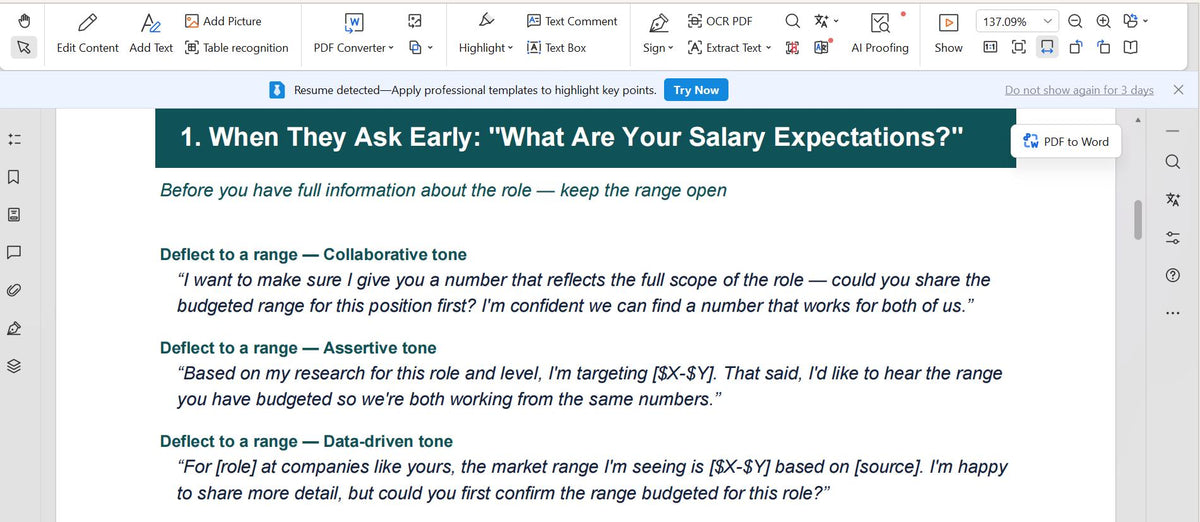This screenshot has width=1200, height=522.
Task: Click the Search magnifier in the toolbar
Action: coord(792,21)
